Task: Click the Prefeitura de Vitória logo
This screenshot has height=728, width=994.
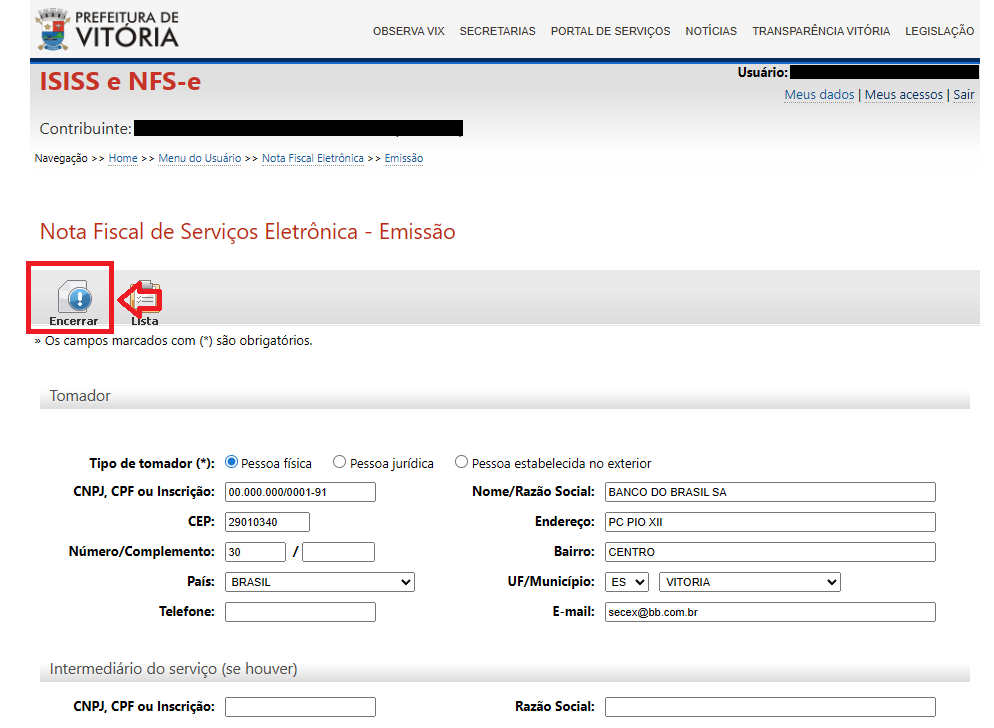Action: click(108, 29)
